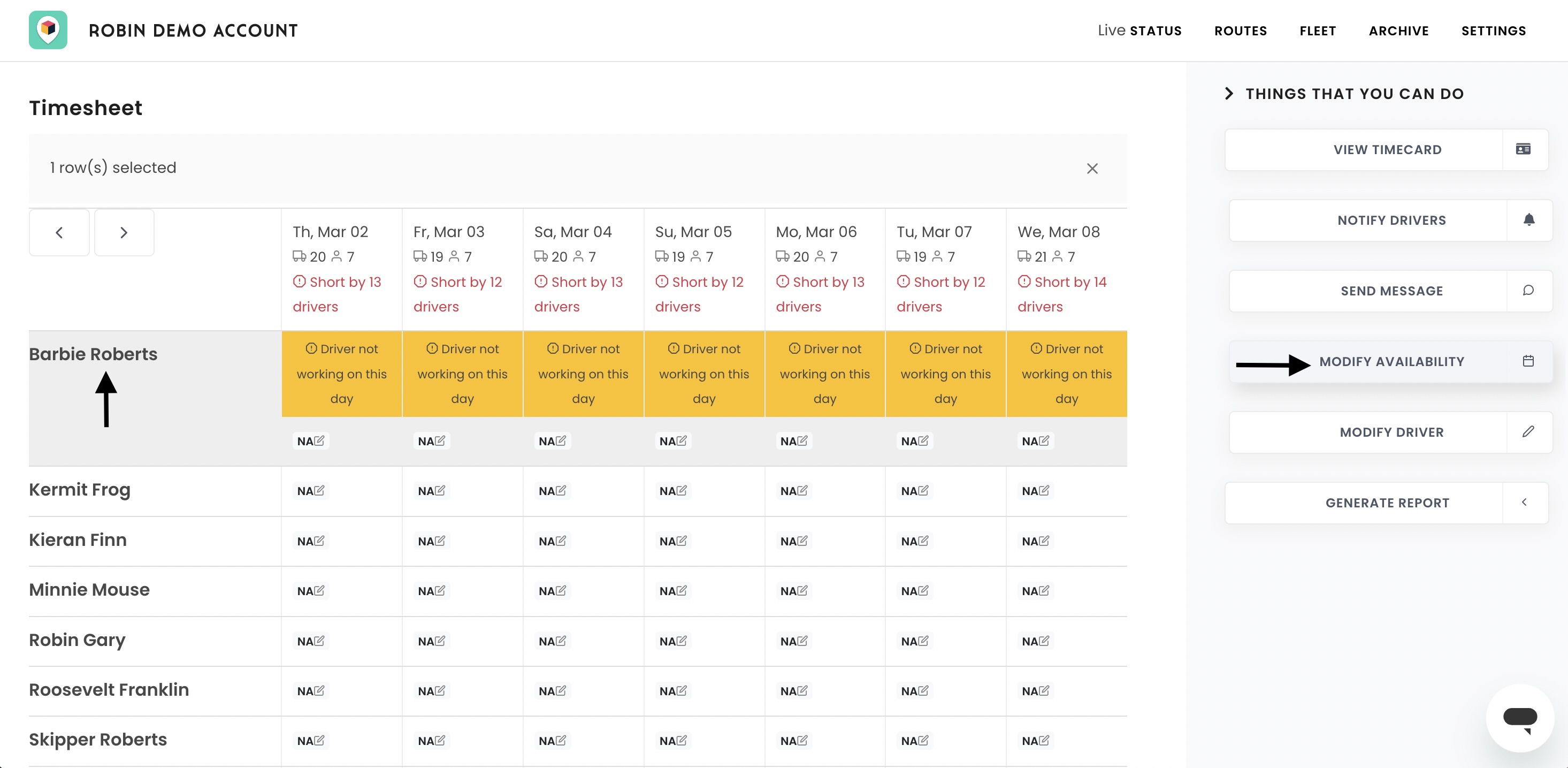Screen dimensions: 1568x768
Task: Go to the next week in Timesheet
Action: click(x=124, y=233)
